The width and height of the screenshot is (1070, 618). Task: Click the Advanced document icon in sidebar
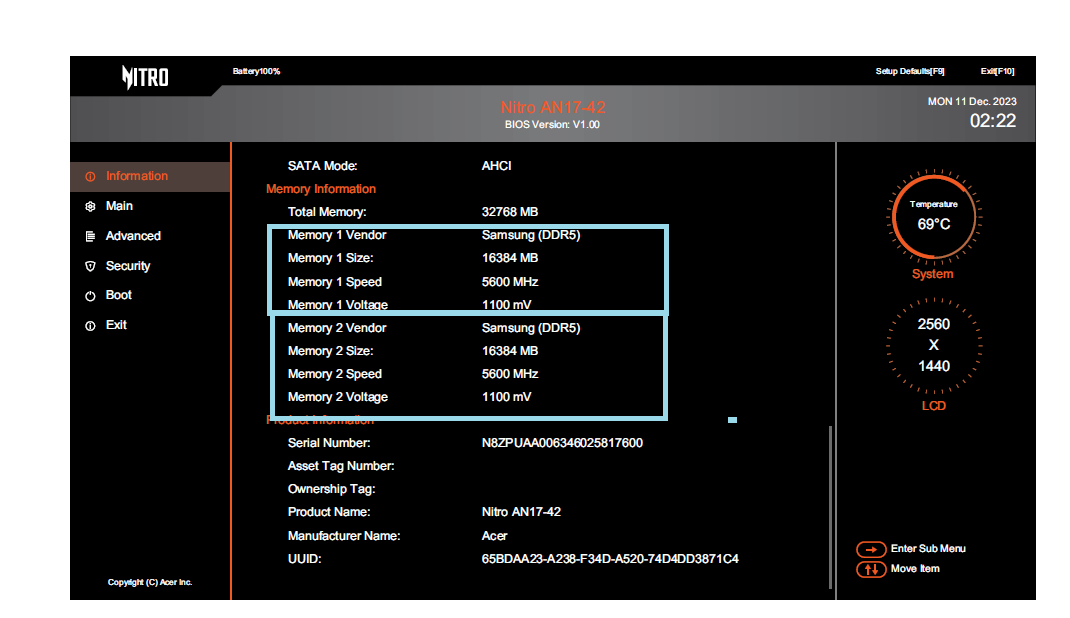(x=90, y=237)
